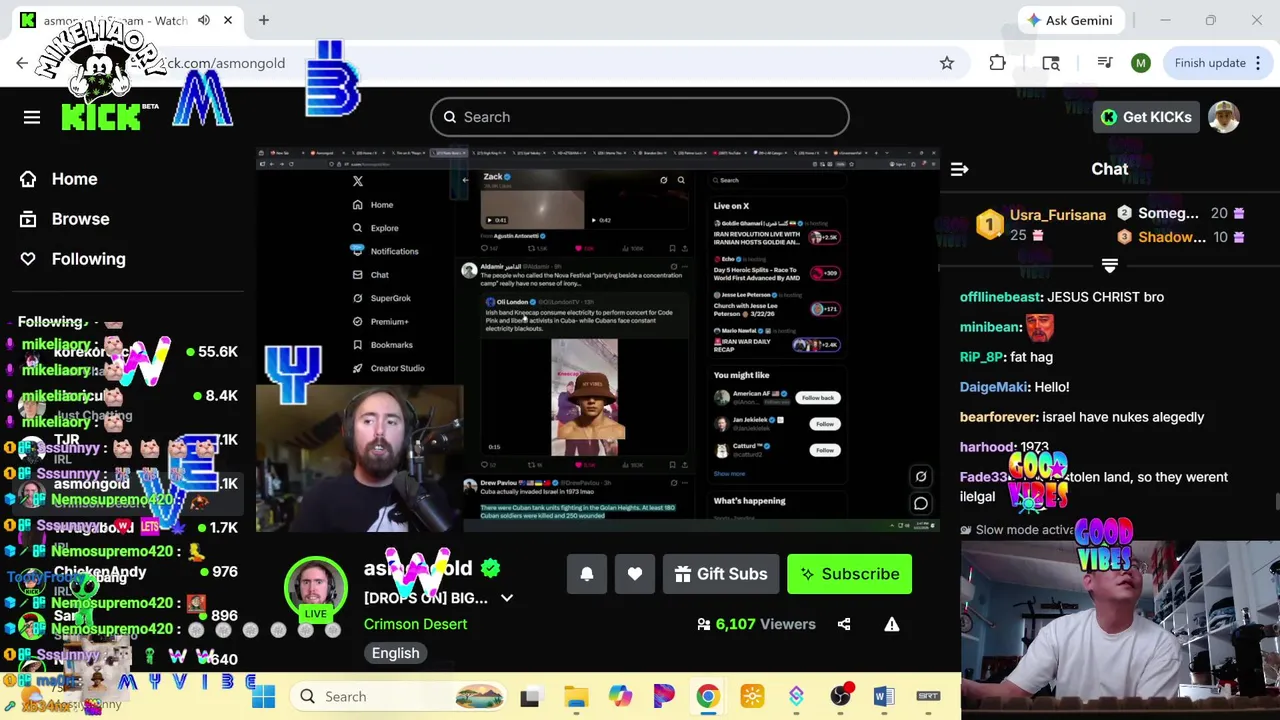Image resolution: width=1280 pixels, height=720 pixels.
Task: Open sidebar channel with 55.6K viewers
Action: pos(128,352)
